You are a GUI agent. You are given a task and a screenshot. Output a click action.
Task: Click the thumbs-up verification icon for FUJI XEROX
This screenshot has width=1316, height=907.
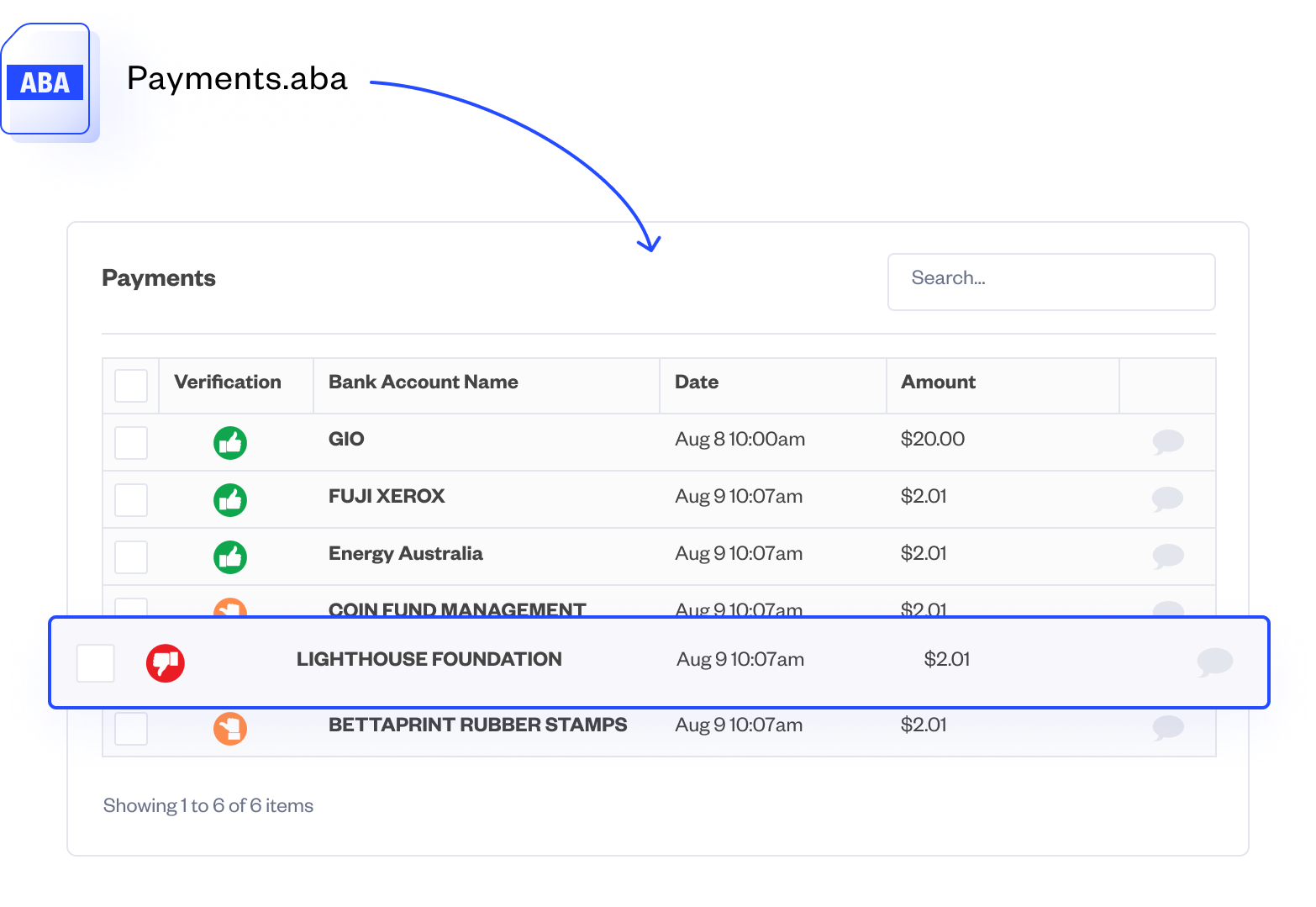[x=230, y=499]
